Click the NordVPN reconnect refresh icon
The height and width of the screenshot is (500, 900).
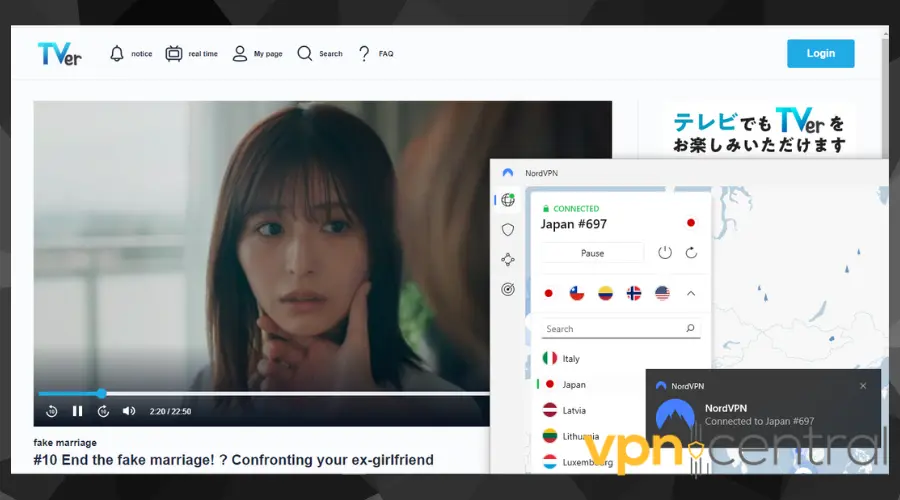(x=691, y=253)
